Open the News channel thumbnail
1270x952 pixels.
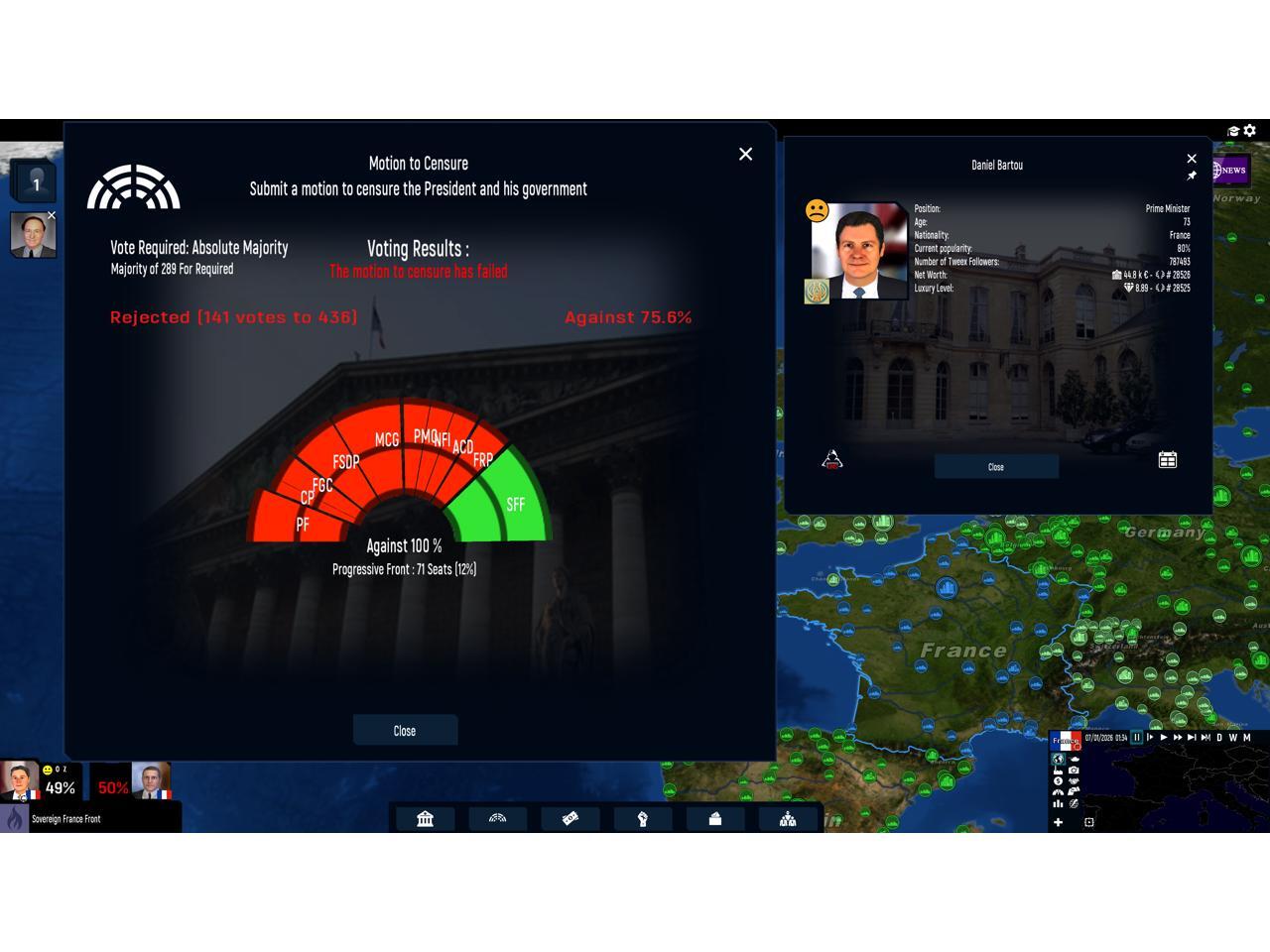(1230, 171)
